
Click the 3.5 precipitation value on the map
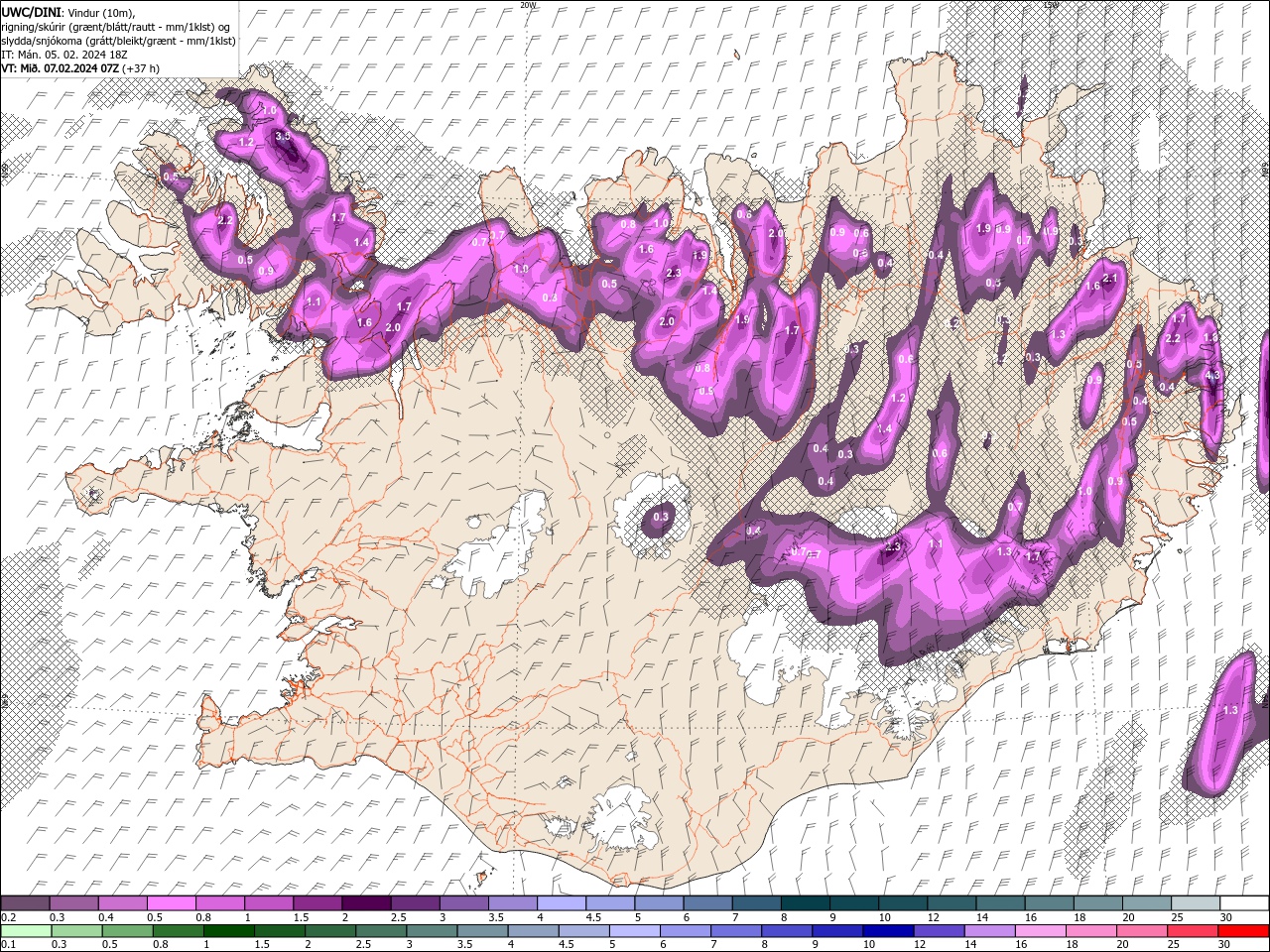[283, 136]
